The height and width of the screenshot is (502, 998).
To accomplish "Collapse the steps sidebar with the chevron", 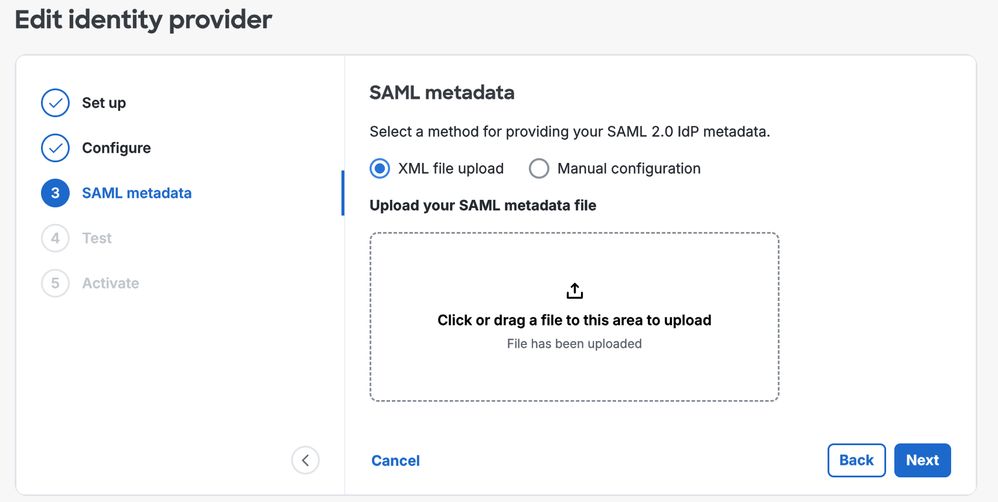I will click(x=305, y=460).
